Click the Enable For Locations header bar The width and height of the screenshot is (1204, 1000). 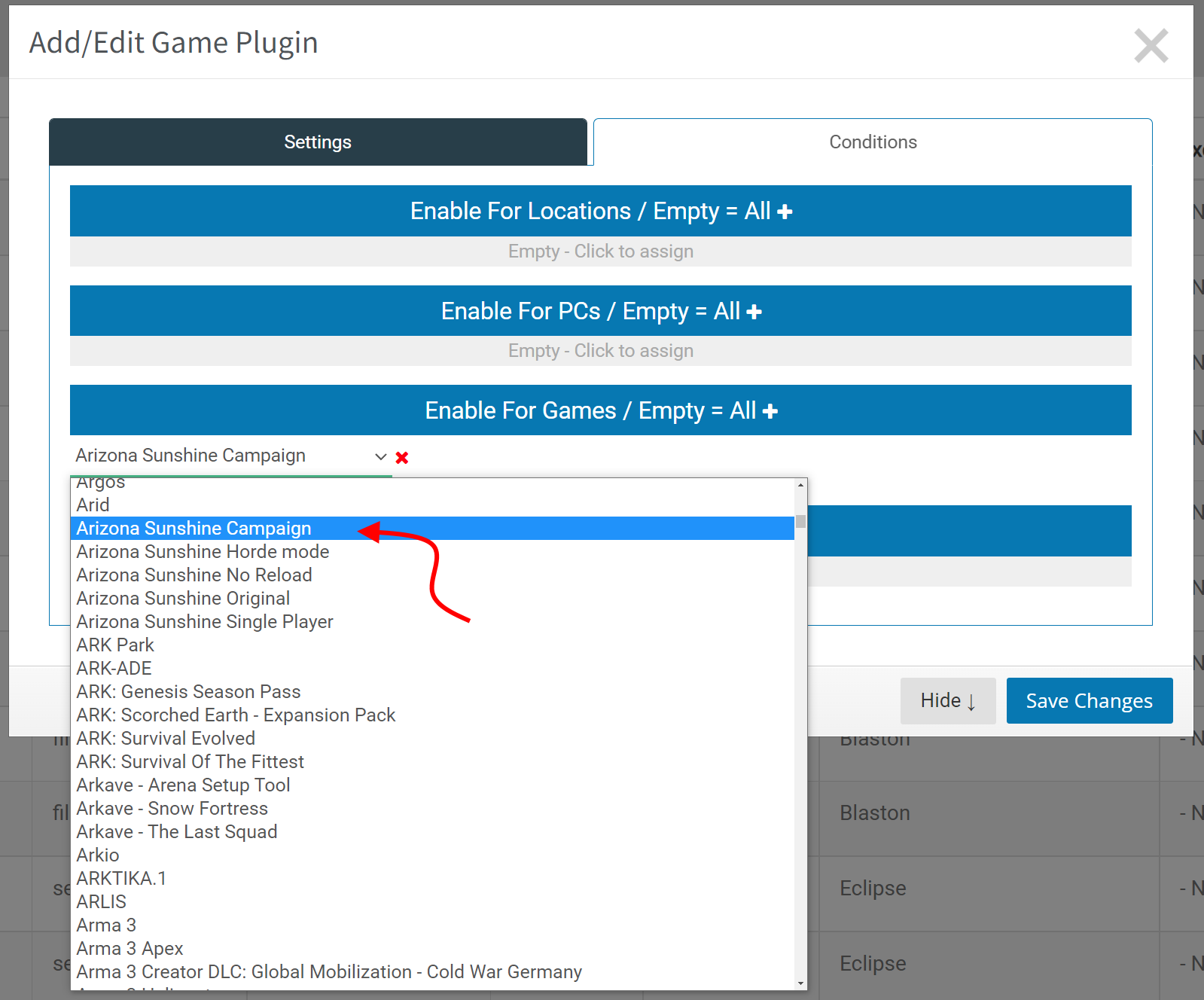(601, 211)
